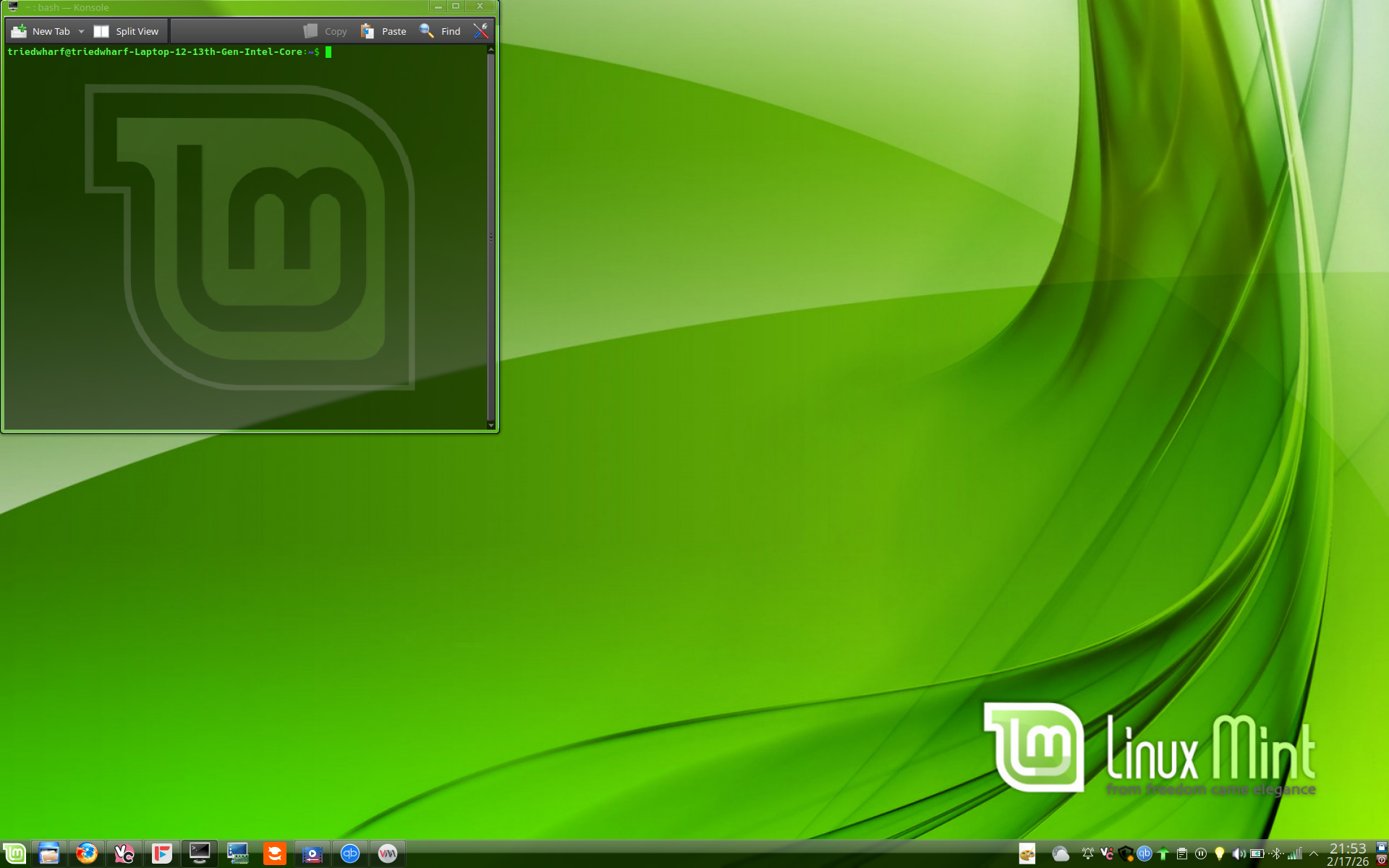Viewport: 1389px width, 868px height.
Task: Launch Firefox from the taskbar
Action: coord(87,854)
